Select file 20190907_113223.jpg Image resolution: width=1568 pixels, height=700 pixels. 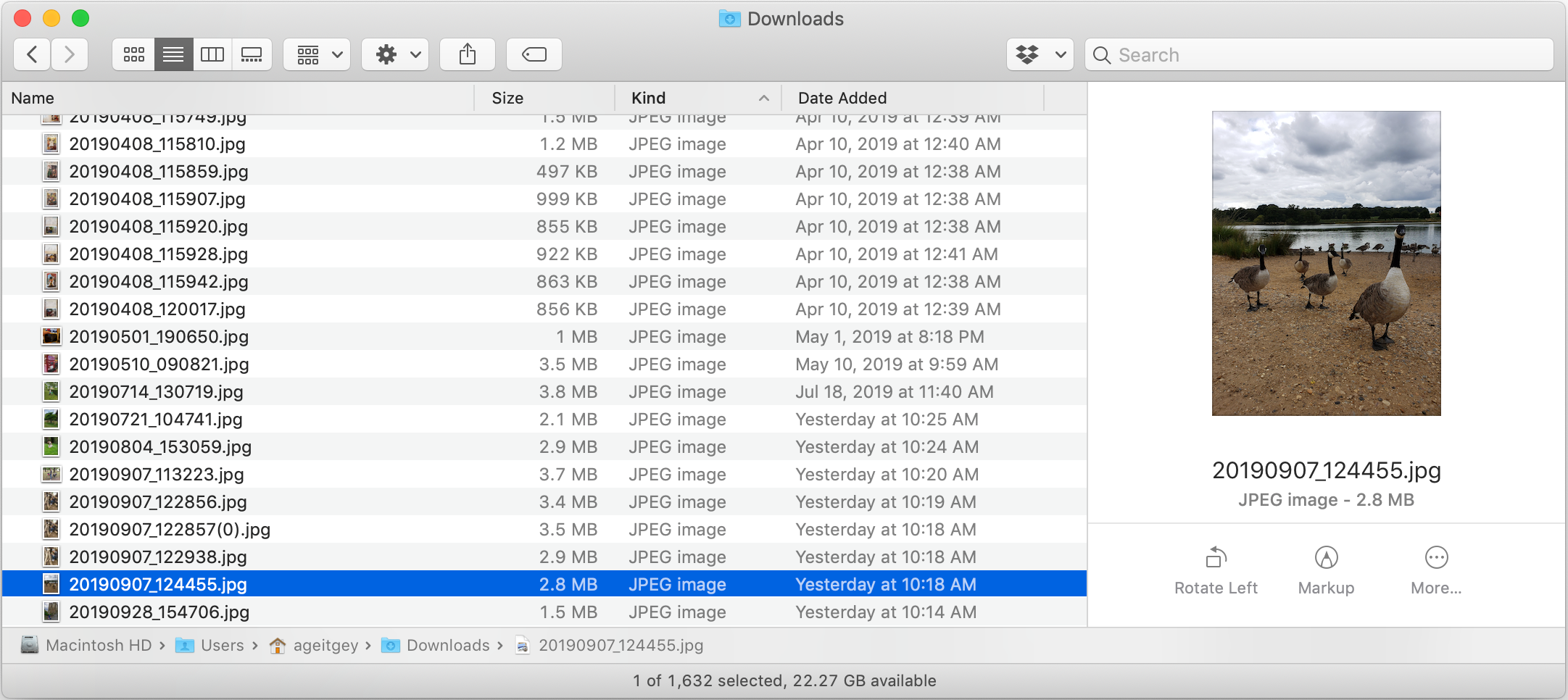(x=544, y=475)
